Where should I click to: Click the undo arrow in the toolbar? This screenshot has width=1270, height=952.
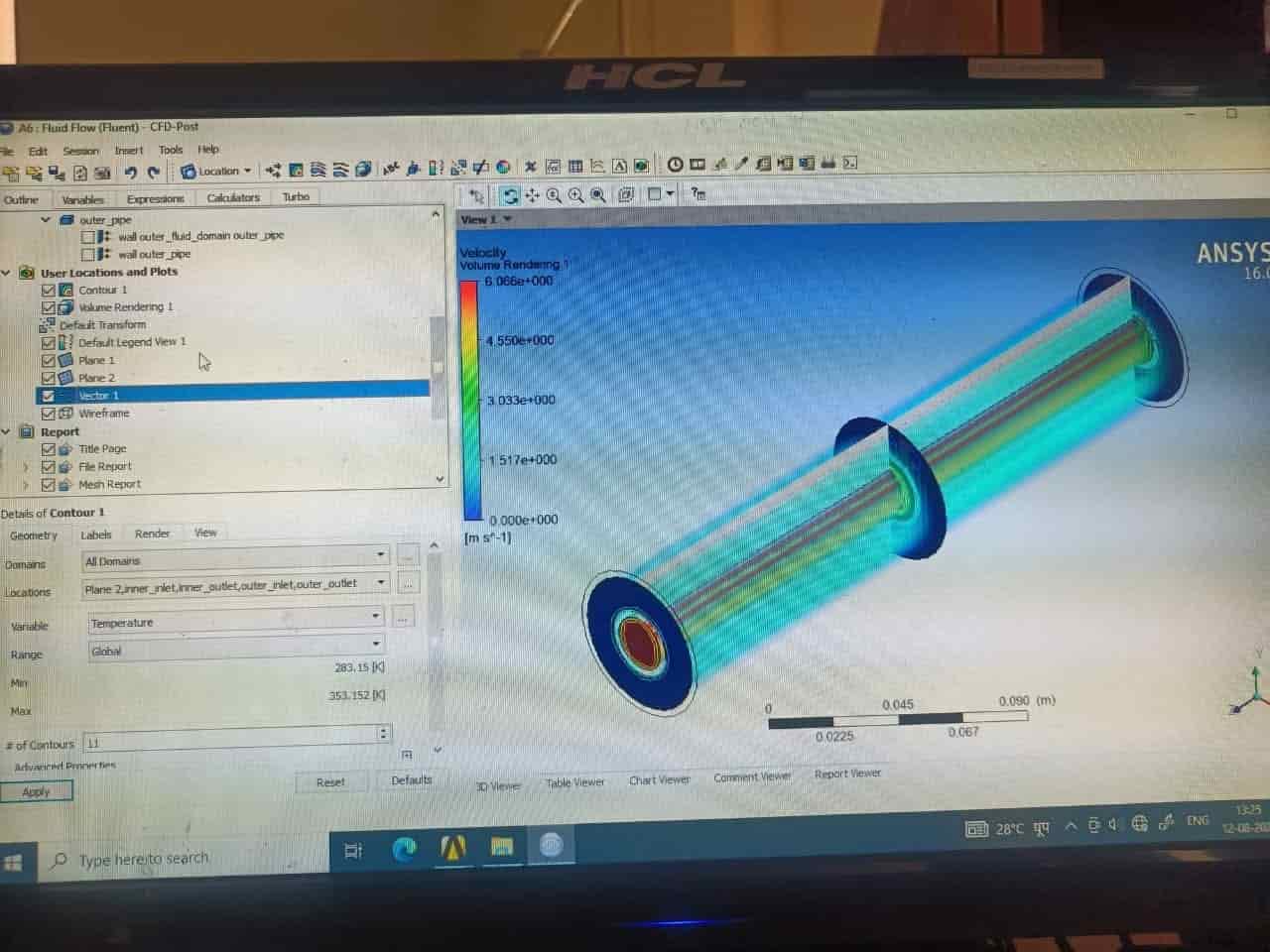point(130,173)
